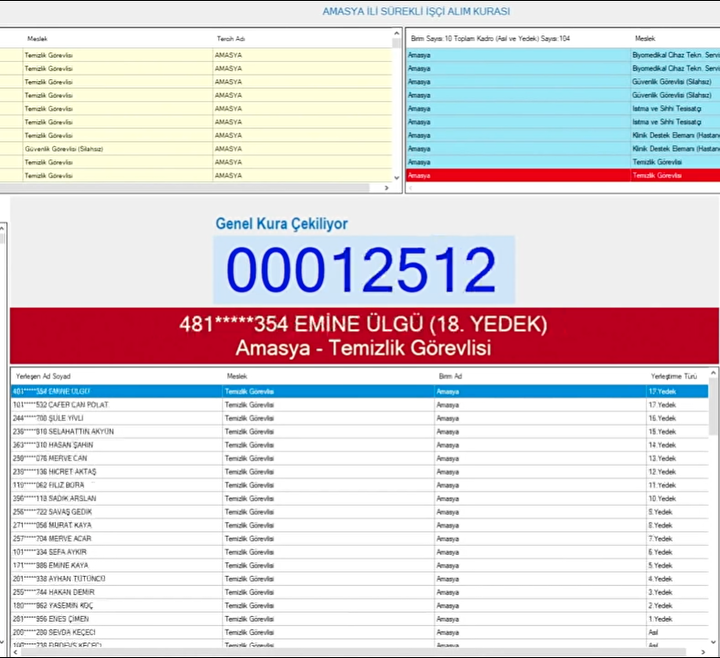Select FİLİZ BORA row
Image resolution: width=720 pixels, height=658 pixels.
click(x=359, y=485)
